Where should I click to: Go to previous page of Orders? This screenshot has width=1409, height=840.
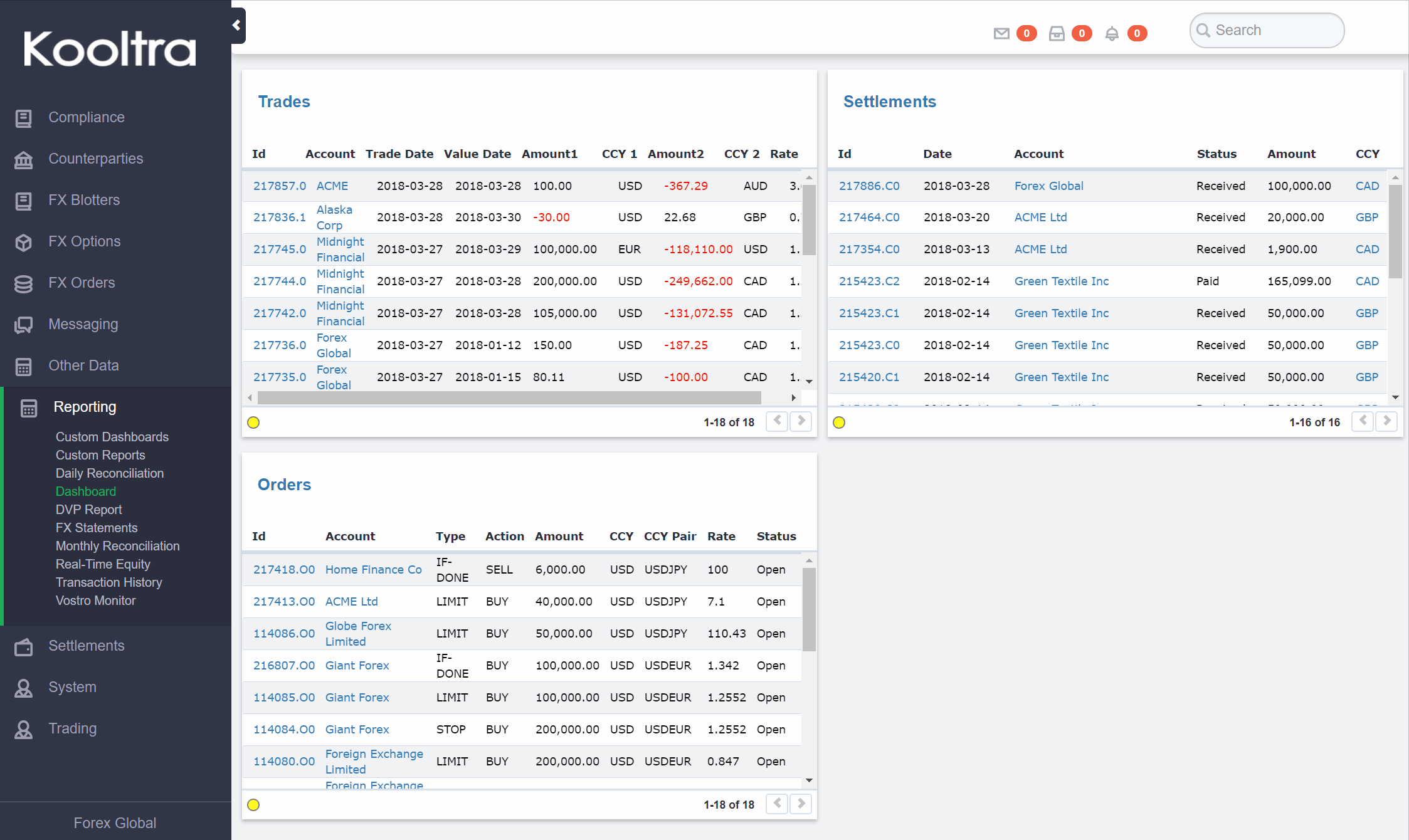tap(777, 804)
